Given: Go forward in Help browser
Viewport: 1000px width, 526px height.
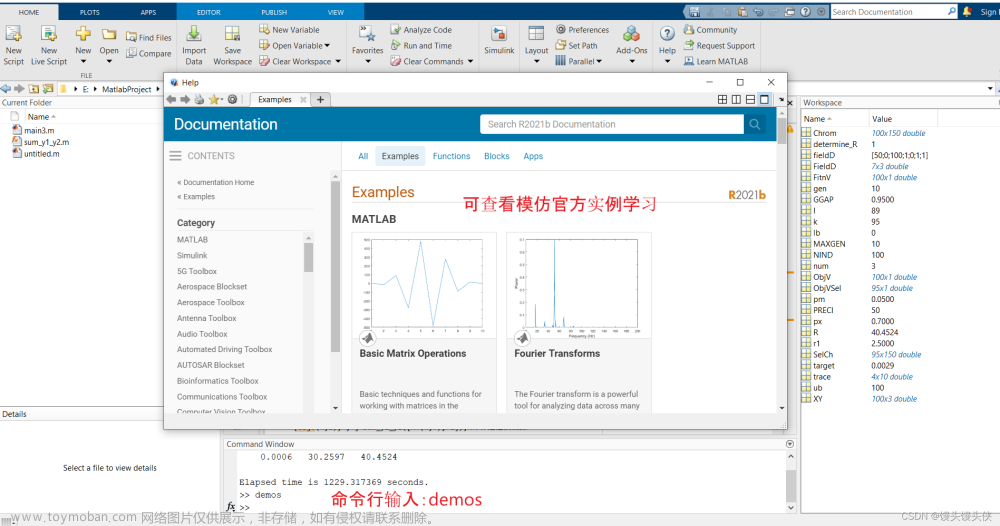Looking at the screenshot, I should 185,99.
